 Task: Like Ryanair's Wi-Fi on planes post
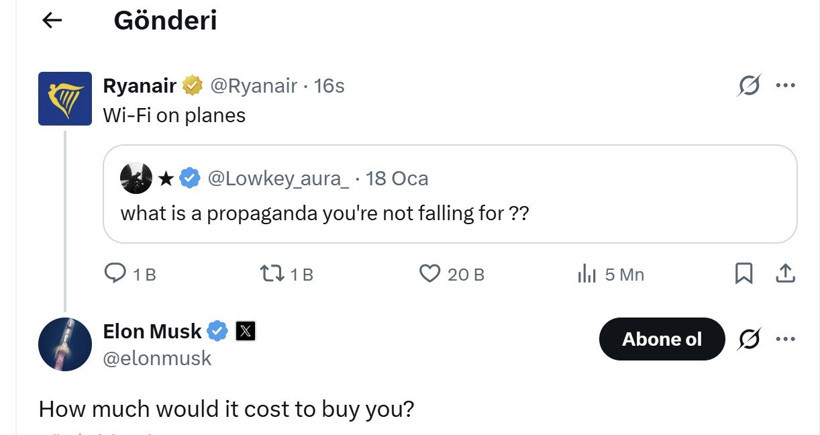coord(430,273)
